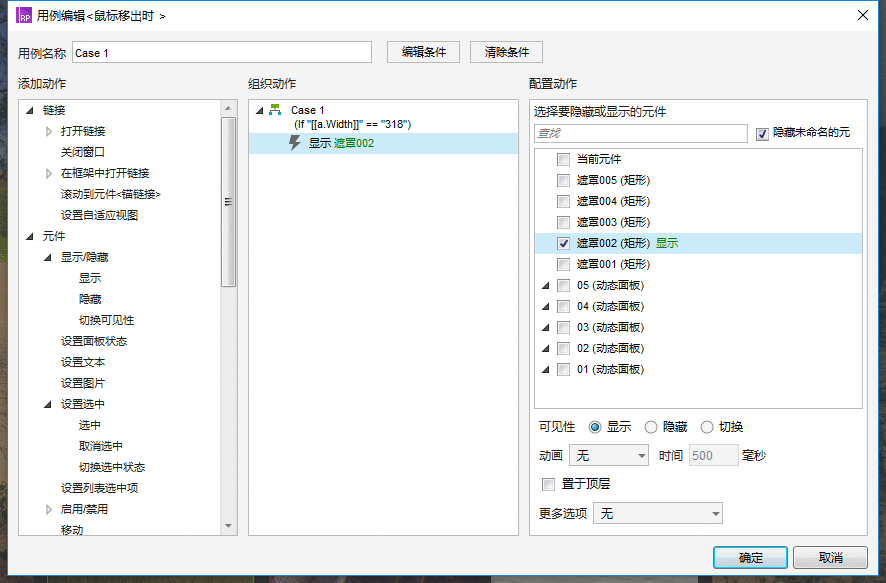Add the 切换可见性 action
886x583 pixels.
(106, 320)
